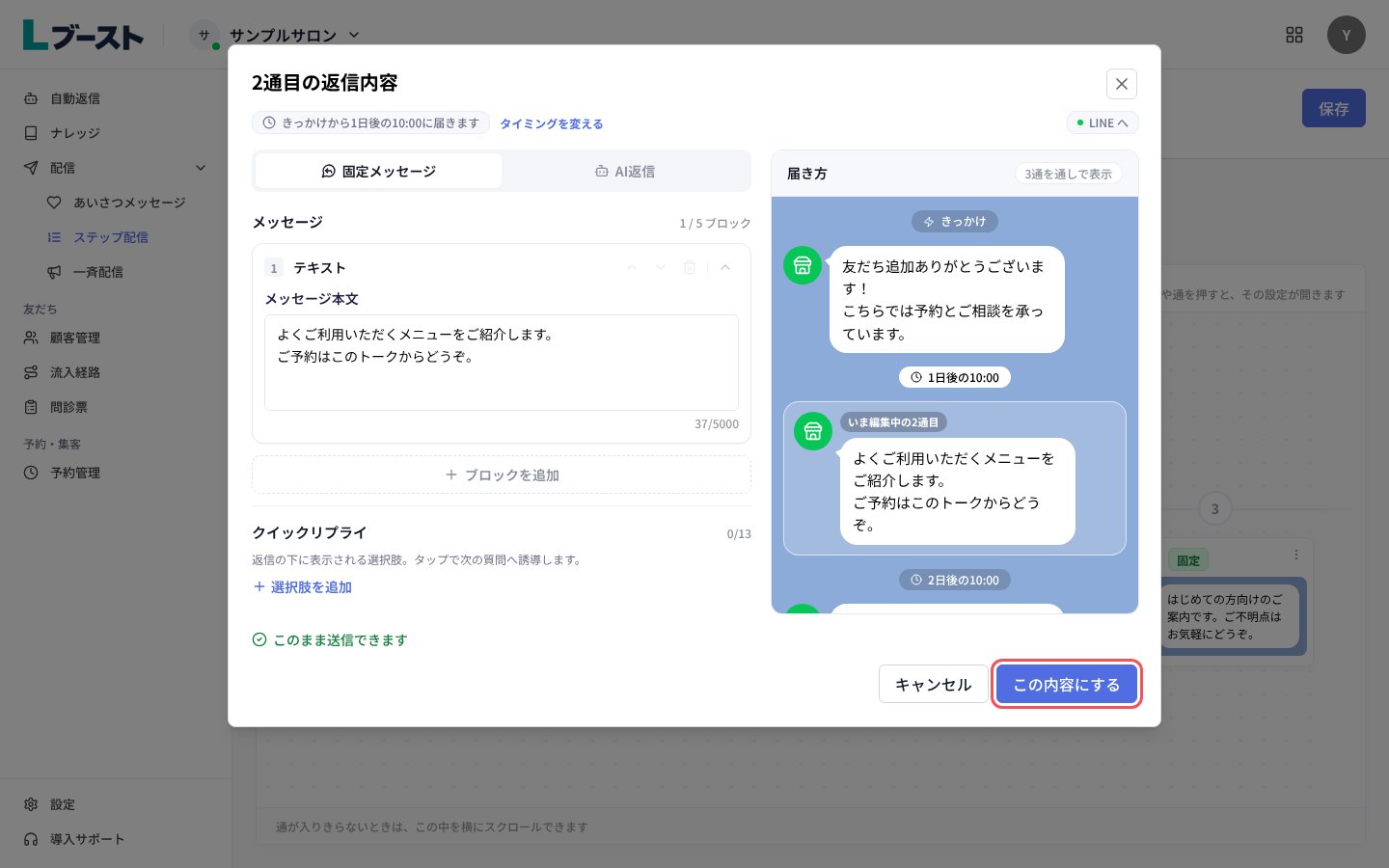Screen dimensions: 1389x868
Task: Click the 保存 button behind the dialog
Action: point(1333,109)
